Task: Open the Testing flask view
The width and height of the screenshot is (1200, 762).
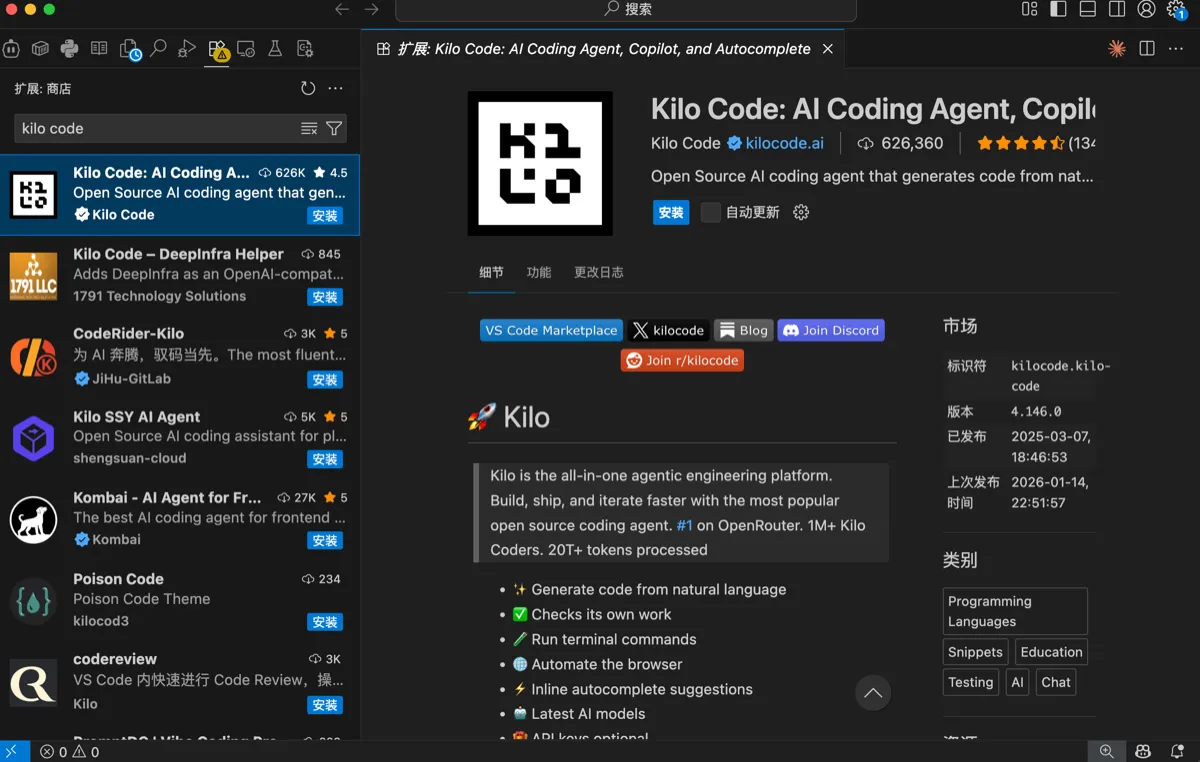Action: (x=275, y=49)
